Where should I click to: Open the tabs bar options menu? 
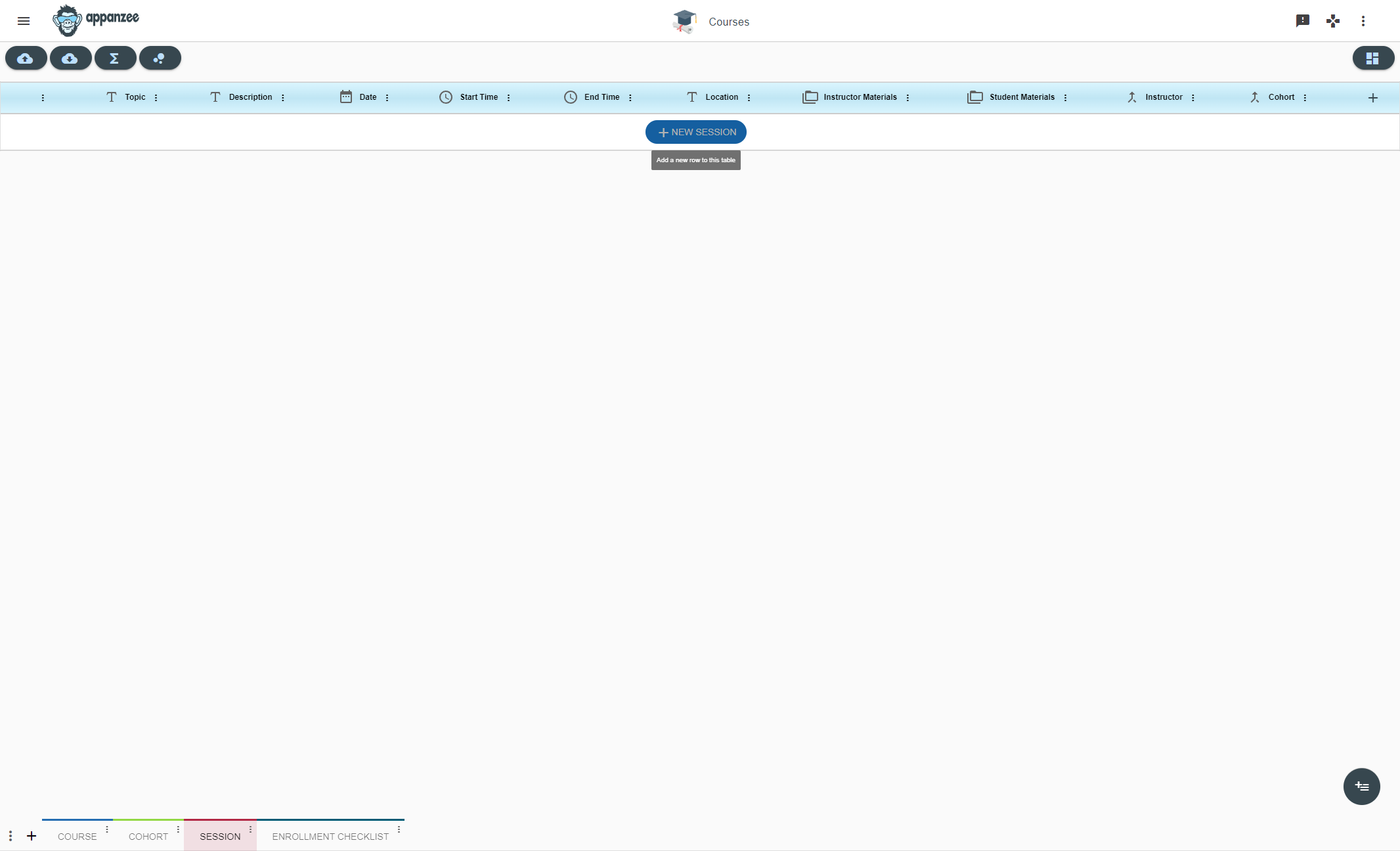tap(11, 836)
